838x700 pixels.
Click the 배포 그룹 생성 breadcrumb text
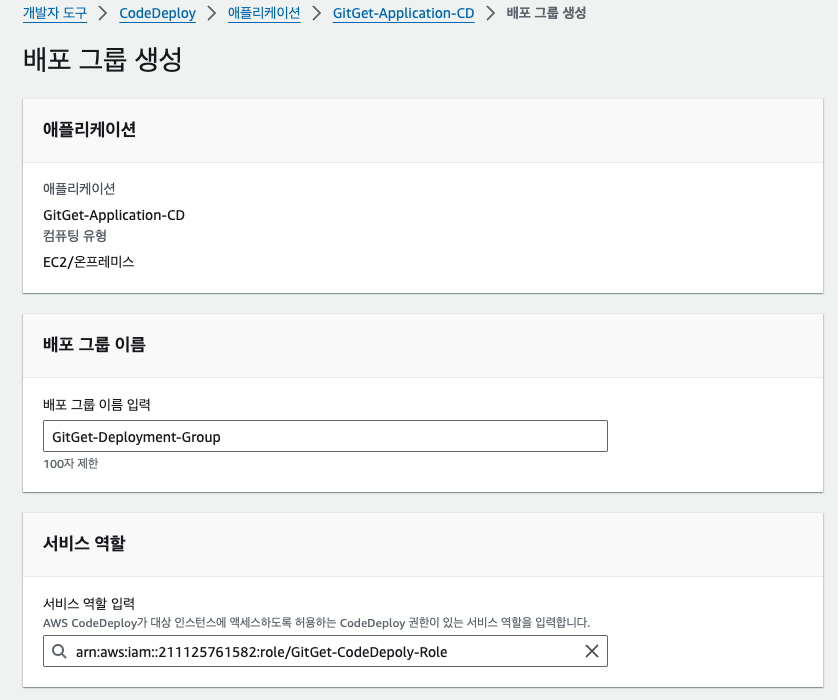click(546, 13)
